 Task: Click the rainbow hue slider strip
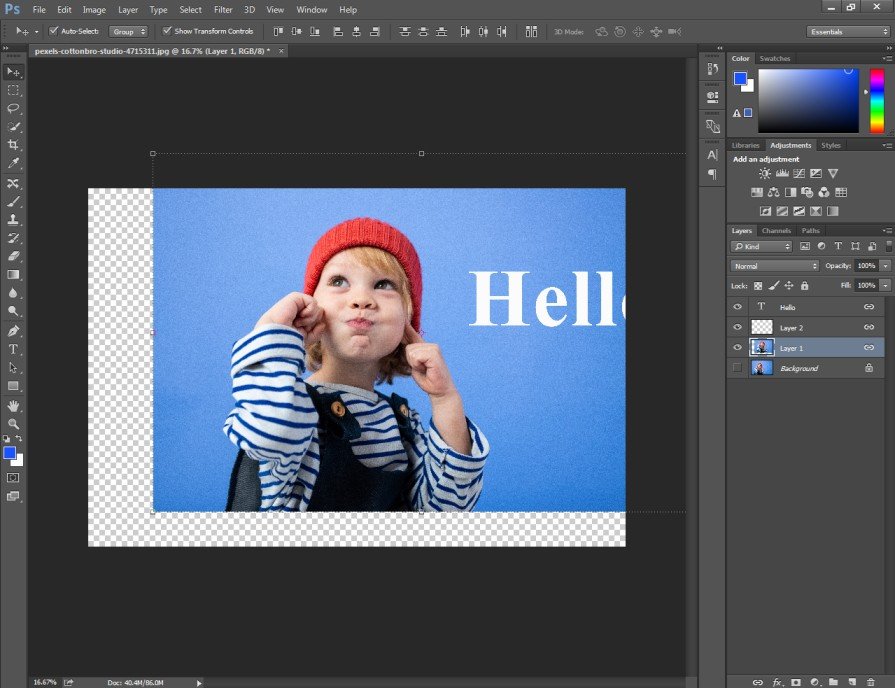tap(877, 100)
